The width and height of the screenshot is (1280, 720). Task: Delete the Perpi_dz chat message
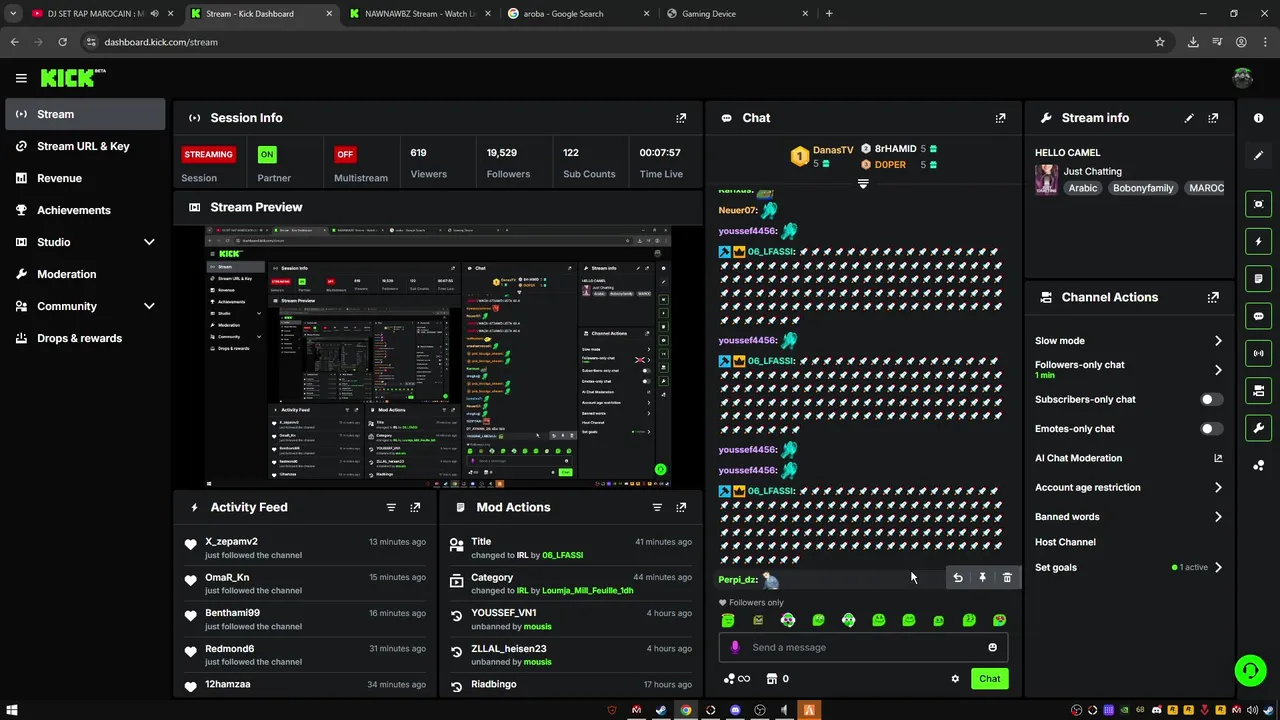point(1007,578)
